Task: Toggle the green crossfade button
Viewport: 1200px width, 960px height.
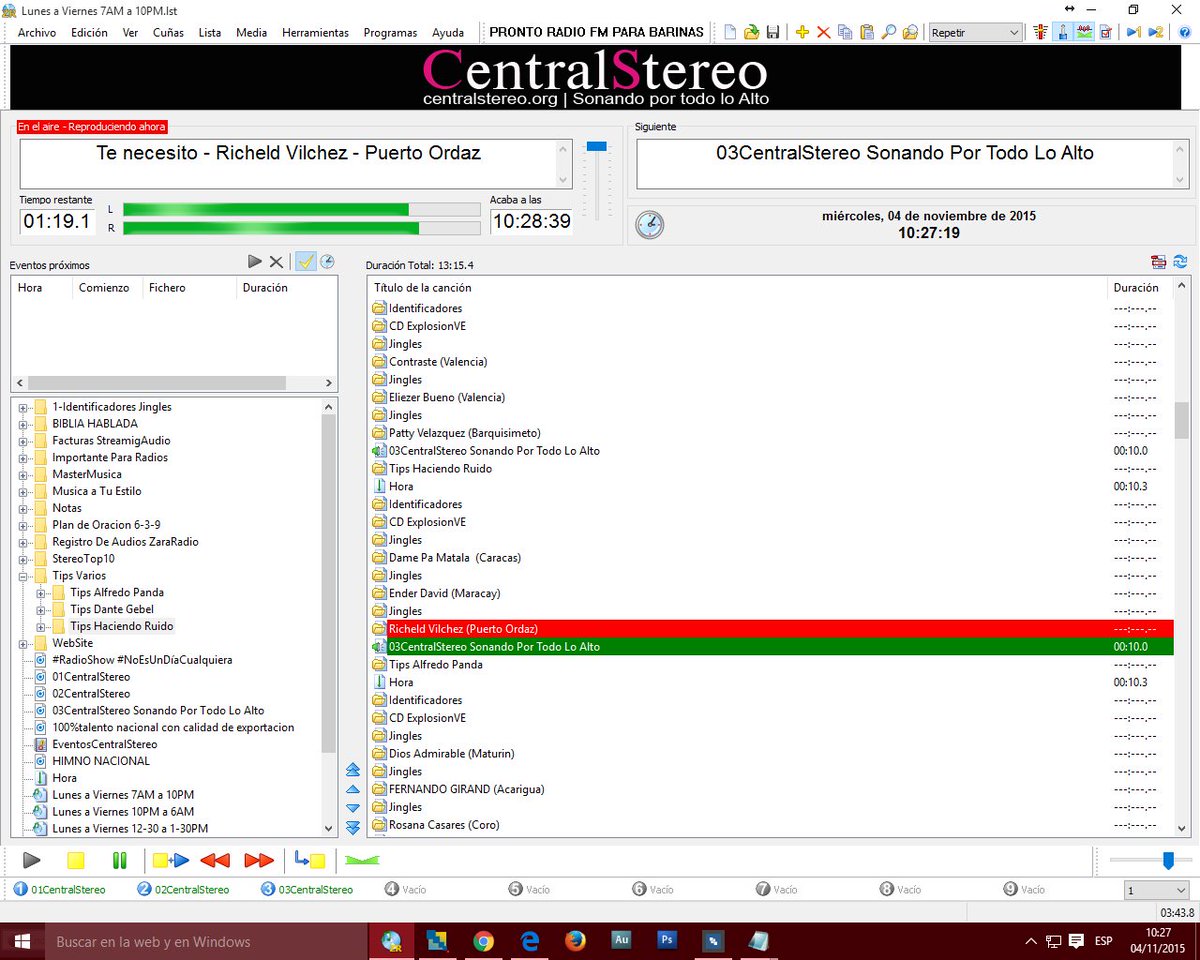Action: tap(362, 860)
